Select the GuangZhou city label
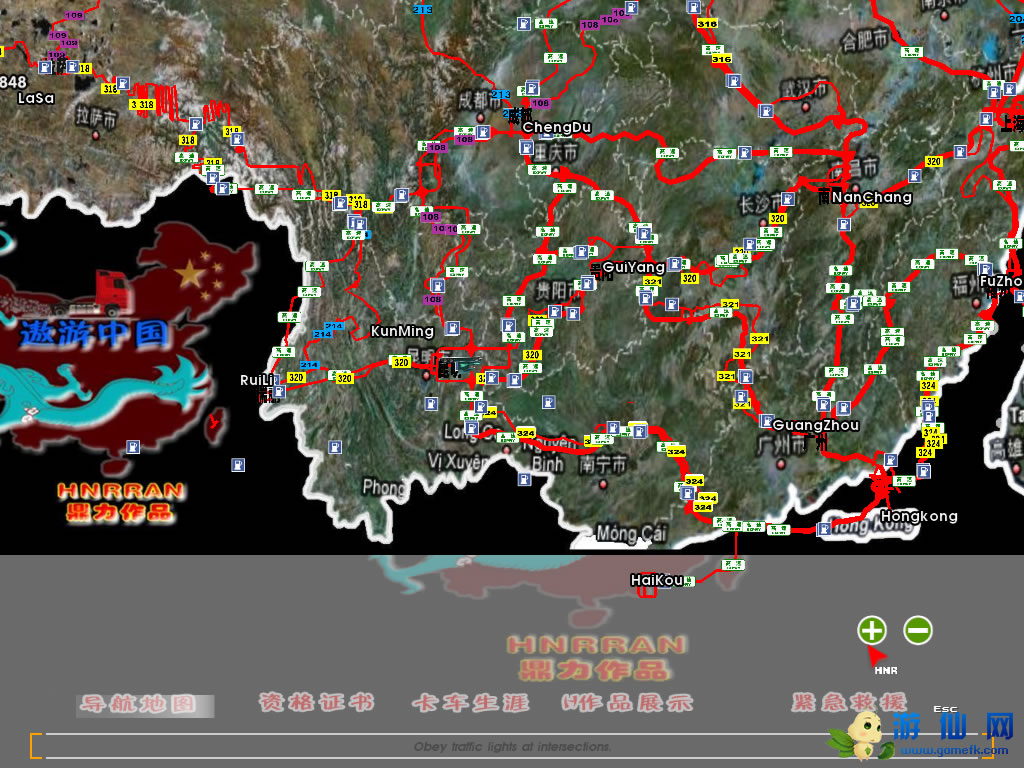This screenshot has width=1024, height=768. [x=816, y=425]
